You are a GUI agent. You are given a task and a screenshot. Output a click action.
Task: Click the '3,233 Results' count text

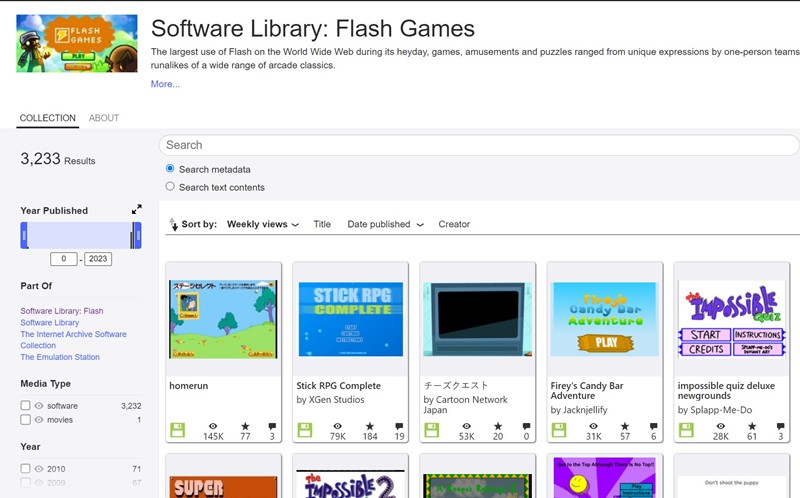tap(58, 159)
